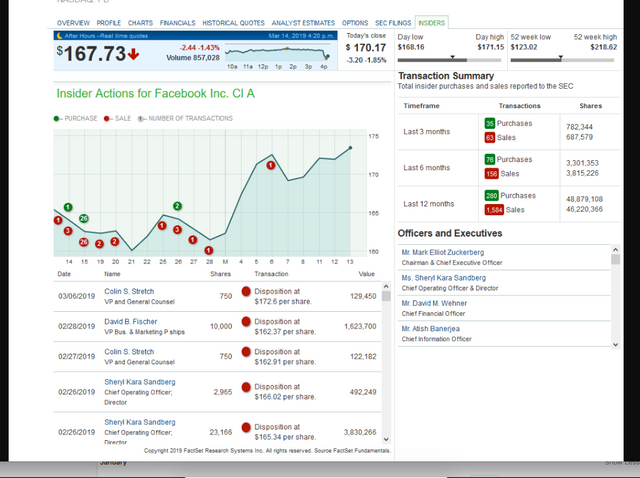
Task: Click green 35 Purchases badge
Action: pyautogui.click(x=490, y=123)
